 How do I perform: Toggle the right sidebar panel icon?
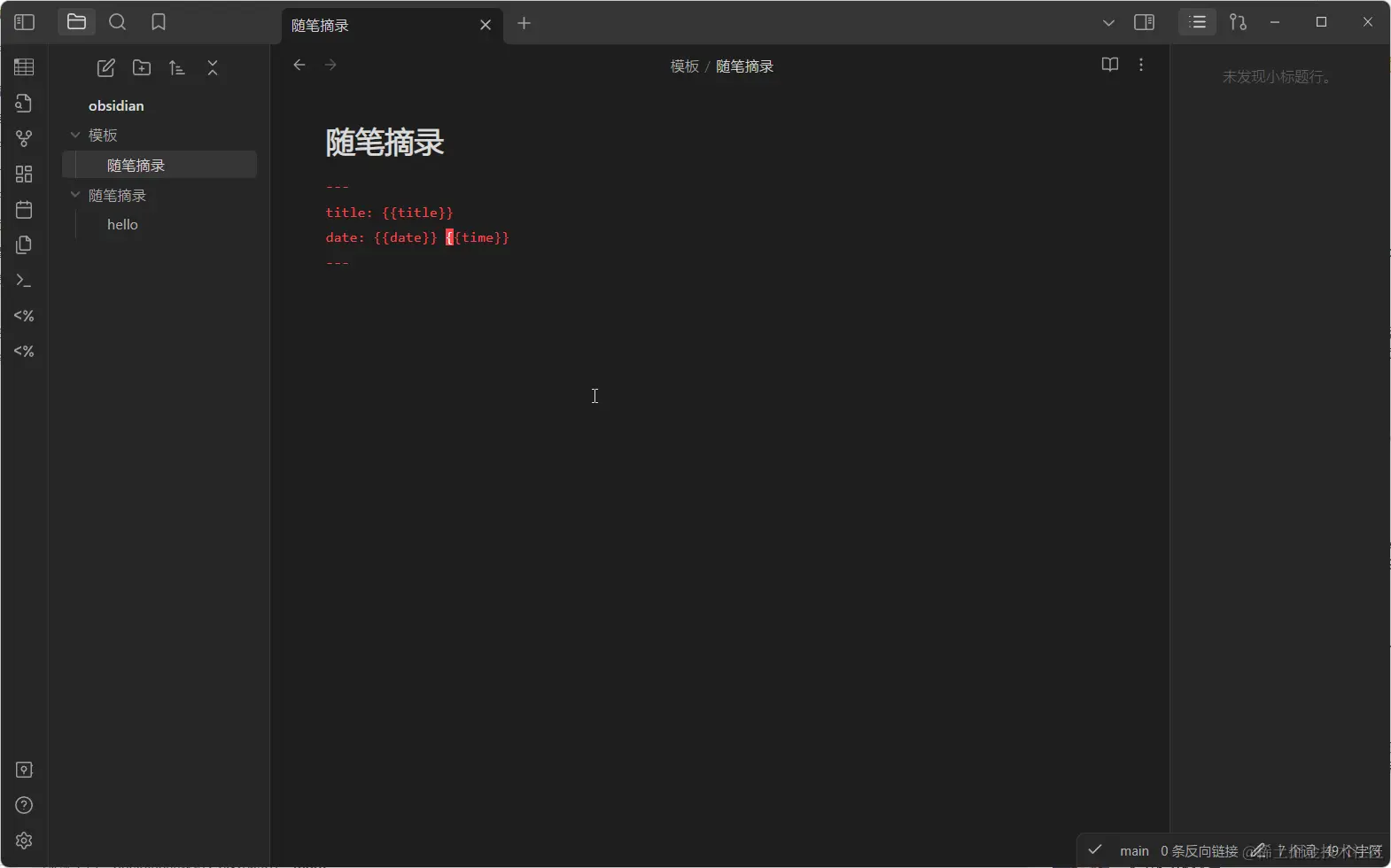pyautogui.click(x=1145, y=22)
